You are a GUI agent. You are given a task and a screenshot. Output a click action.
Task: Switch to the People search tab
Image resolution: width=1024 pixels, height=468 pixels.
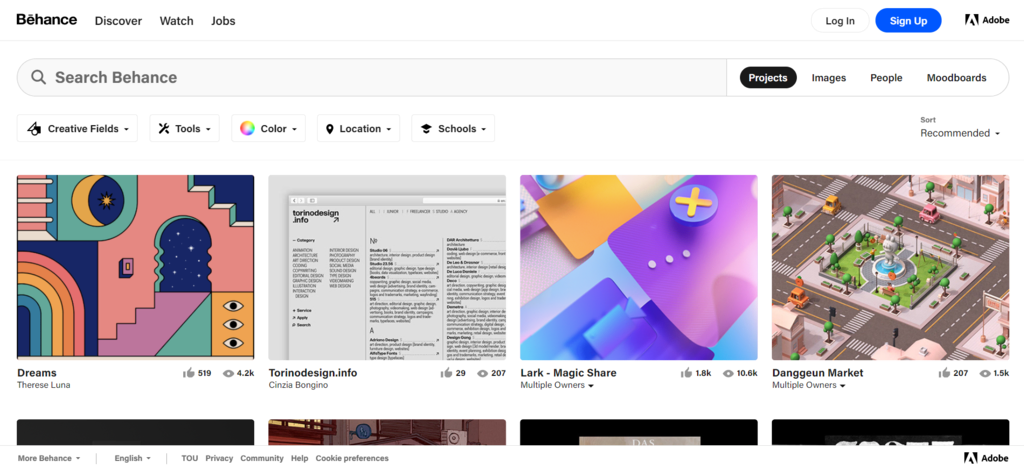886,78
